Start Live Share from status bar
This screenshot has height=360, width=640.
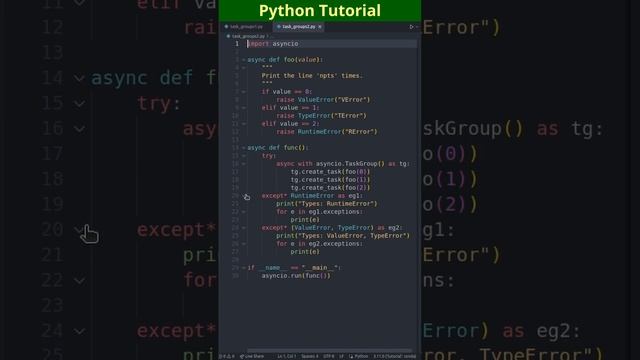pyautogui.click(x=252, y=356)
